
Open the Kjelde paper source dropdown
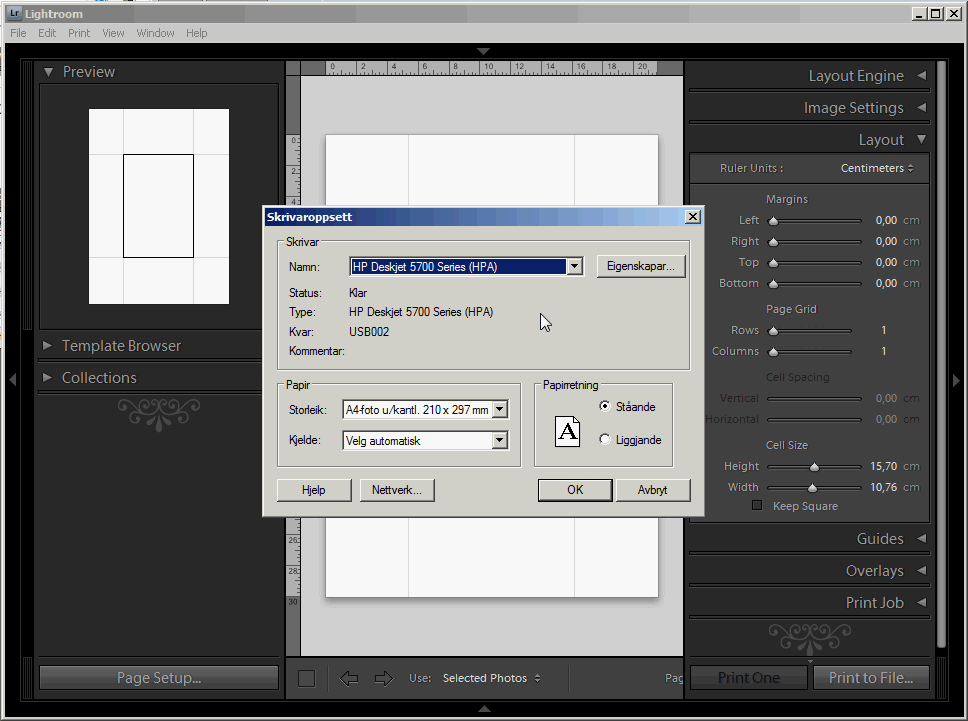point(500,441)
